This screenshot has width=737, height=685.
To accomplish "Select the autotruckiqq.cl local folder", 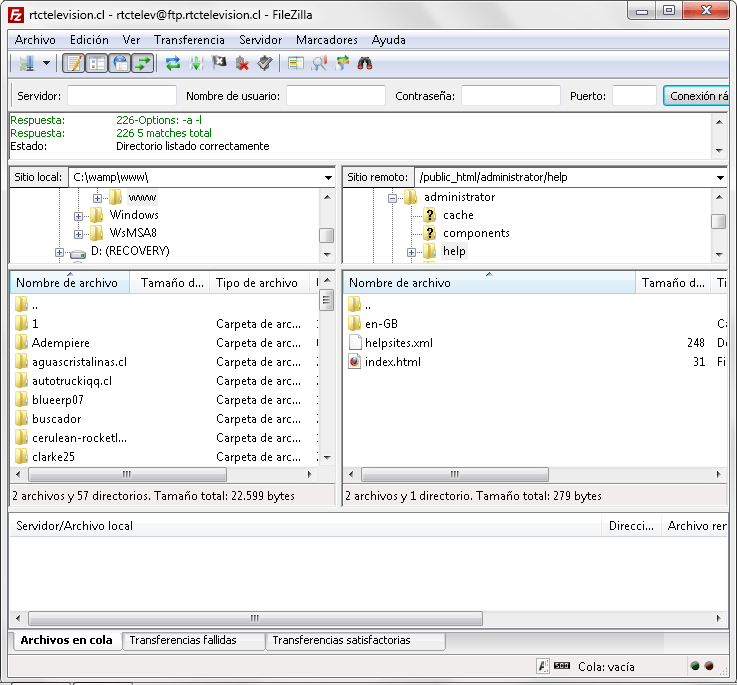I will click(71, 381).
